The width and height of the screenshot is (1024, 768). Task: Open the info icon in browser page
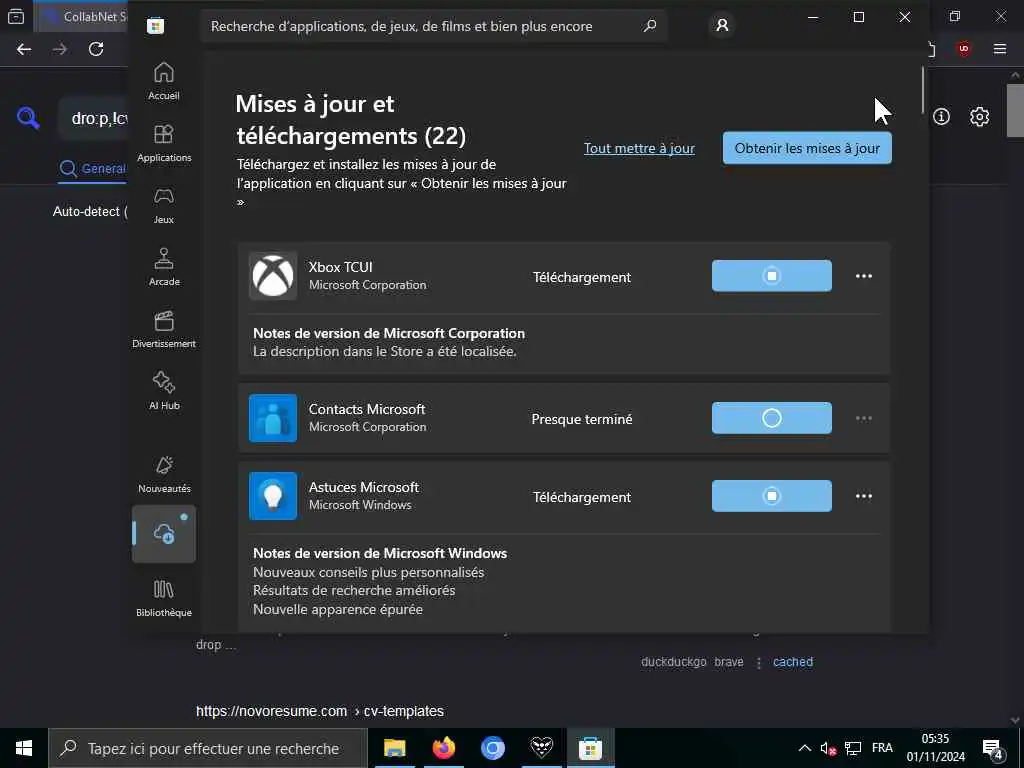click(941, 116)
